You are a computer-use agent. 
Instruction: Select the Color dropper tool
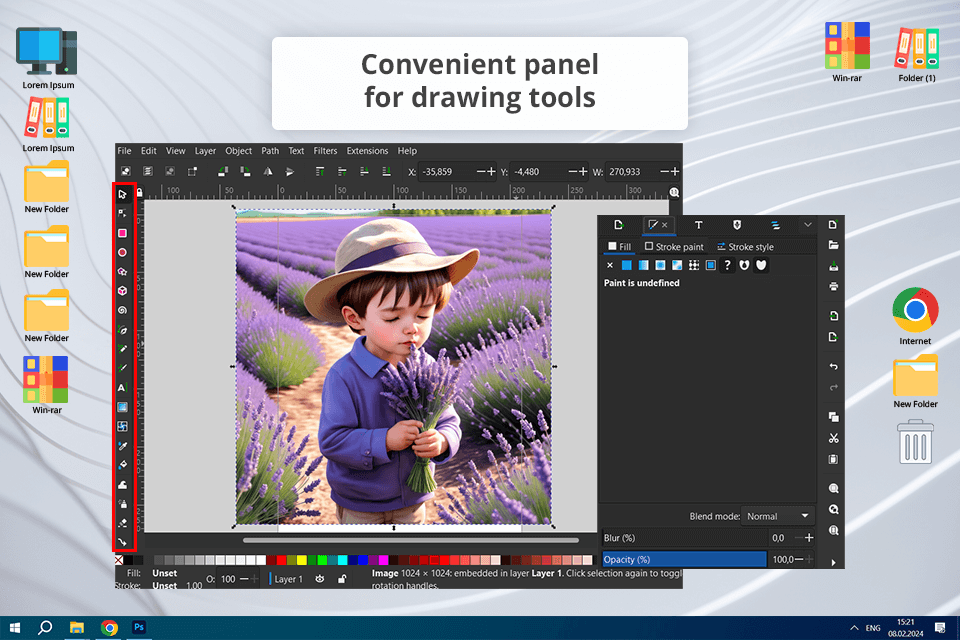(122, 446)
